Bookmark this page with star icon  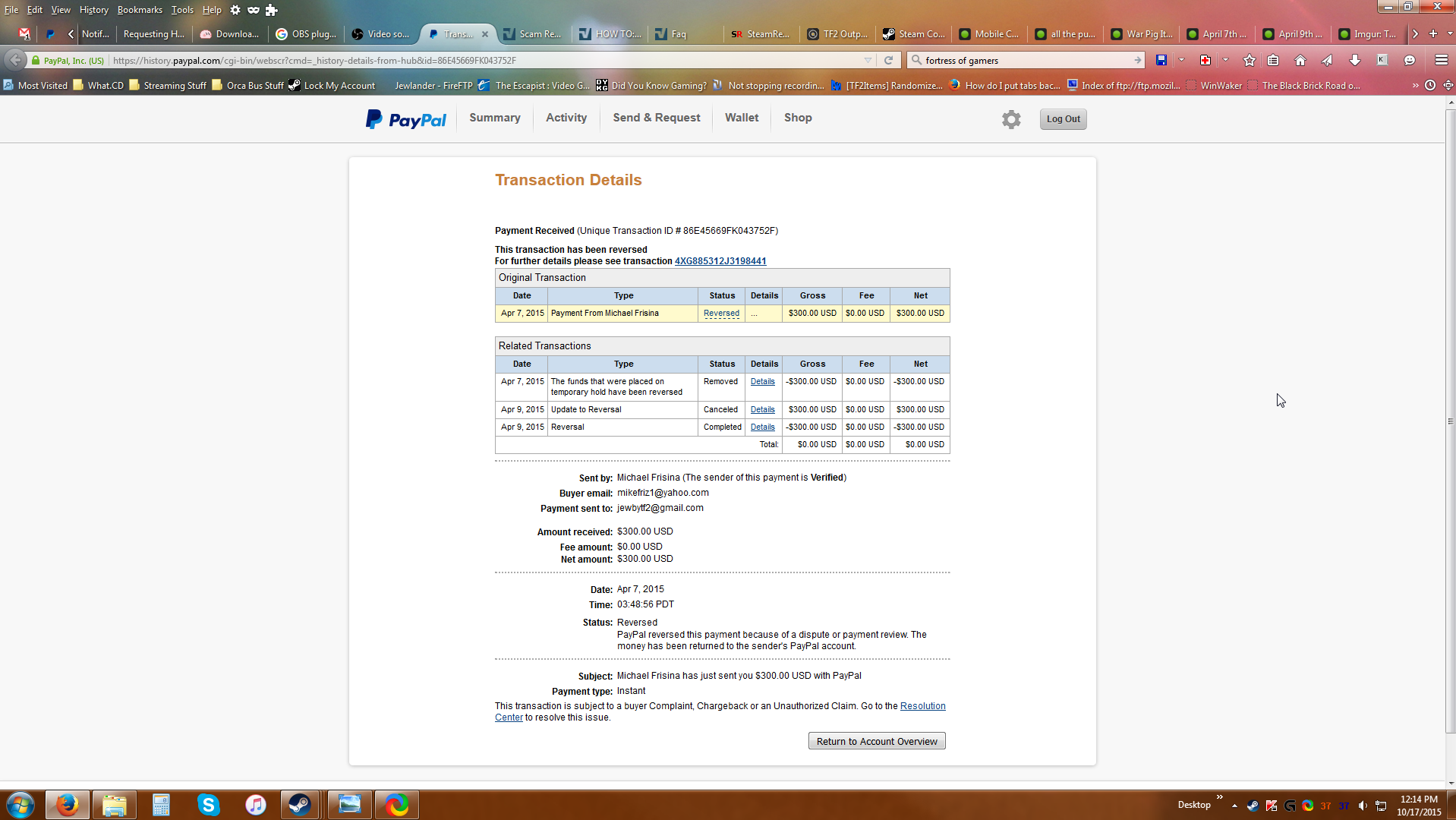coord(1249,61)
